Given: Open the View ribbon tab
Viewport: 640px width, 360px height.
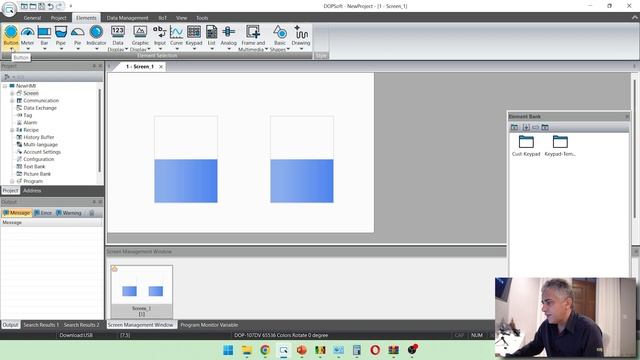Looking at the screenshot, I should [x=182, y=18].
